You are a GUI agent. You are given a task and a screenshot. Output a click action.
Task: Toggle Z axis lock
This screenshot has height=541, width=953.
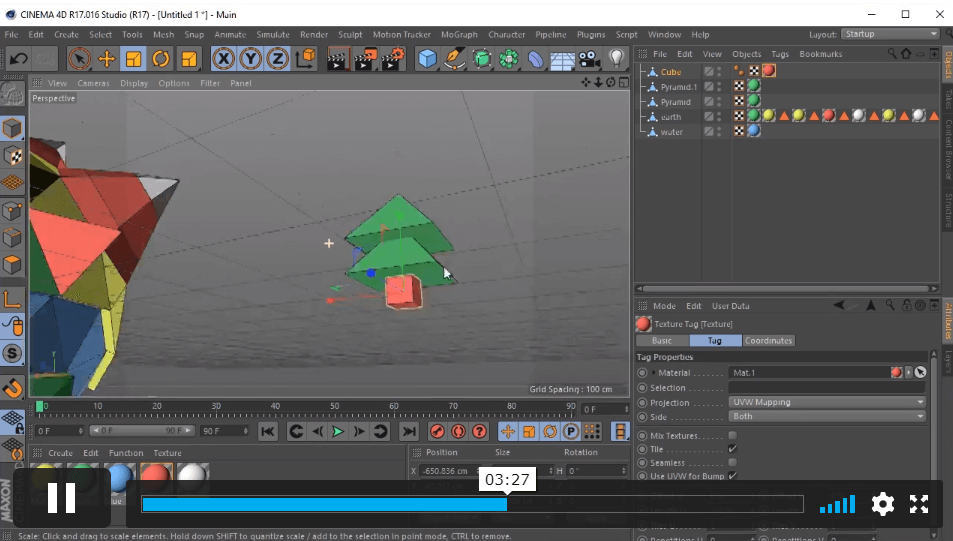(277, 59)
